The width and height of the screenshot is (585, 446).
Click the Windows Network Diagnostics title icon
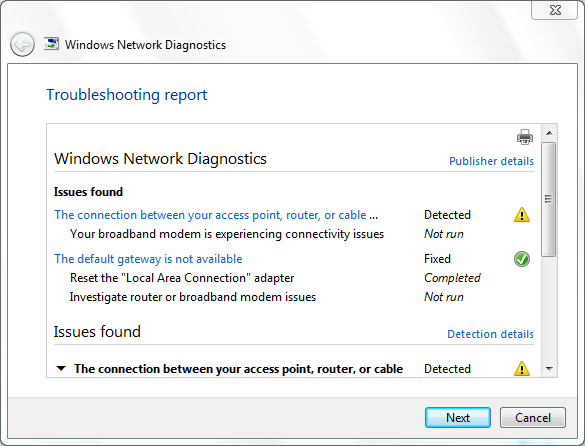click(51, 44)
